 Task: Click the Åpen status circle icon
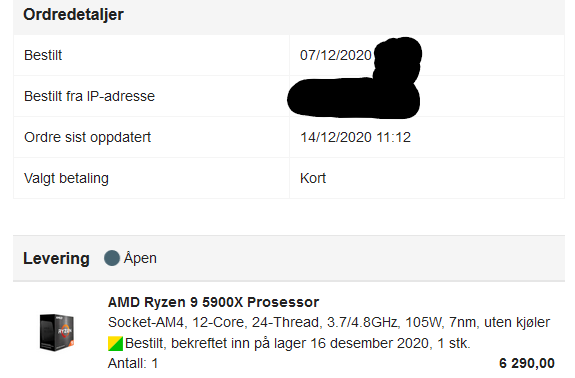(112, 258)
